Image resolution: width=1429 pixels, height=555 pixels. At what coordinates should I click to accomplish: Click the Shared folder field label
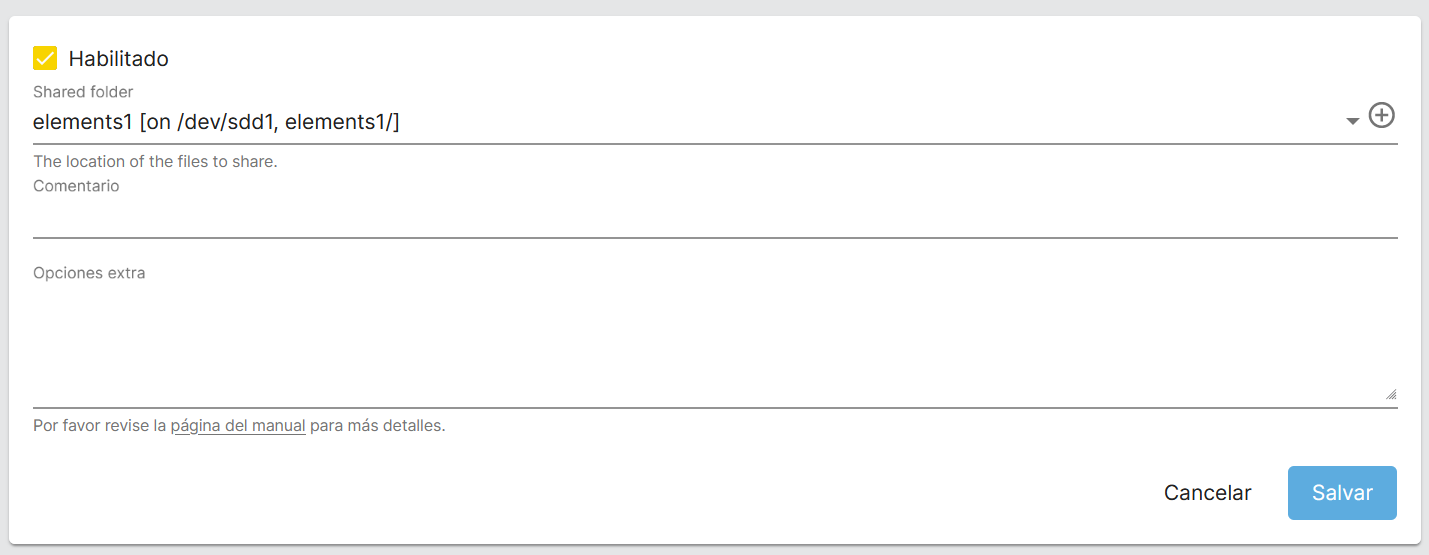click(x=83, y=92)
